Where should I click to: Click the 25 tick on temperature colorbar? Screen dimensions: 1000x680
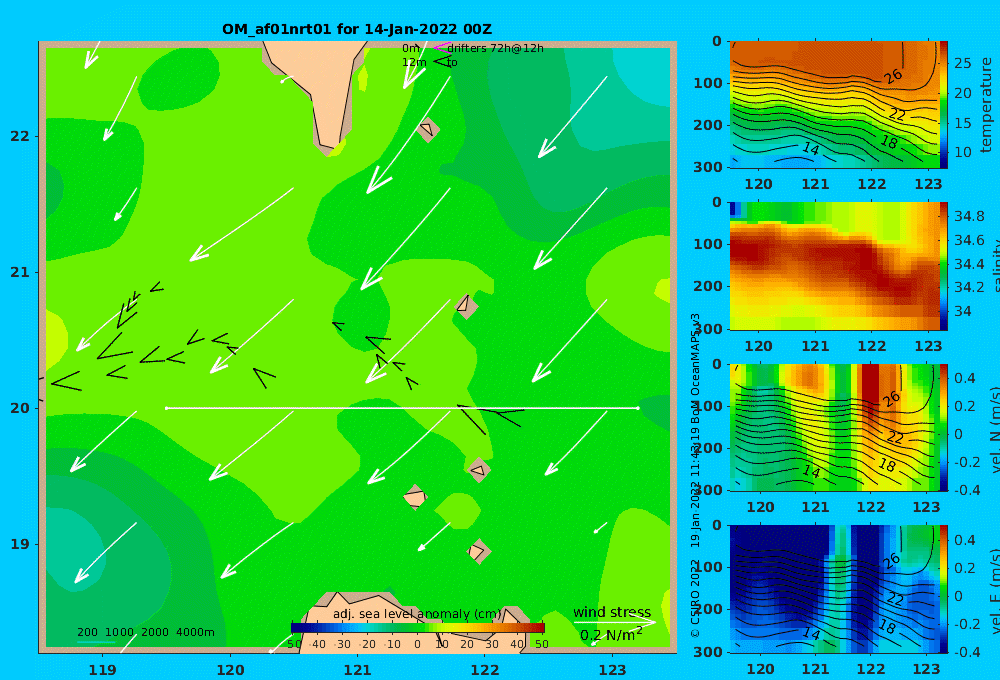pos(962,63)
